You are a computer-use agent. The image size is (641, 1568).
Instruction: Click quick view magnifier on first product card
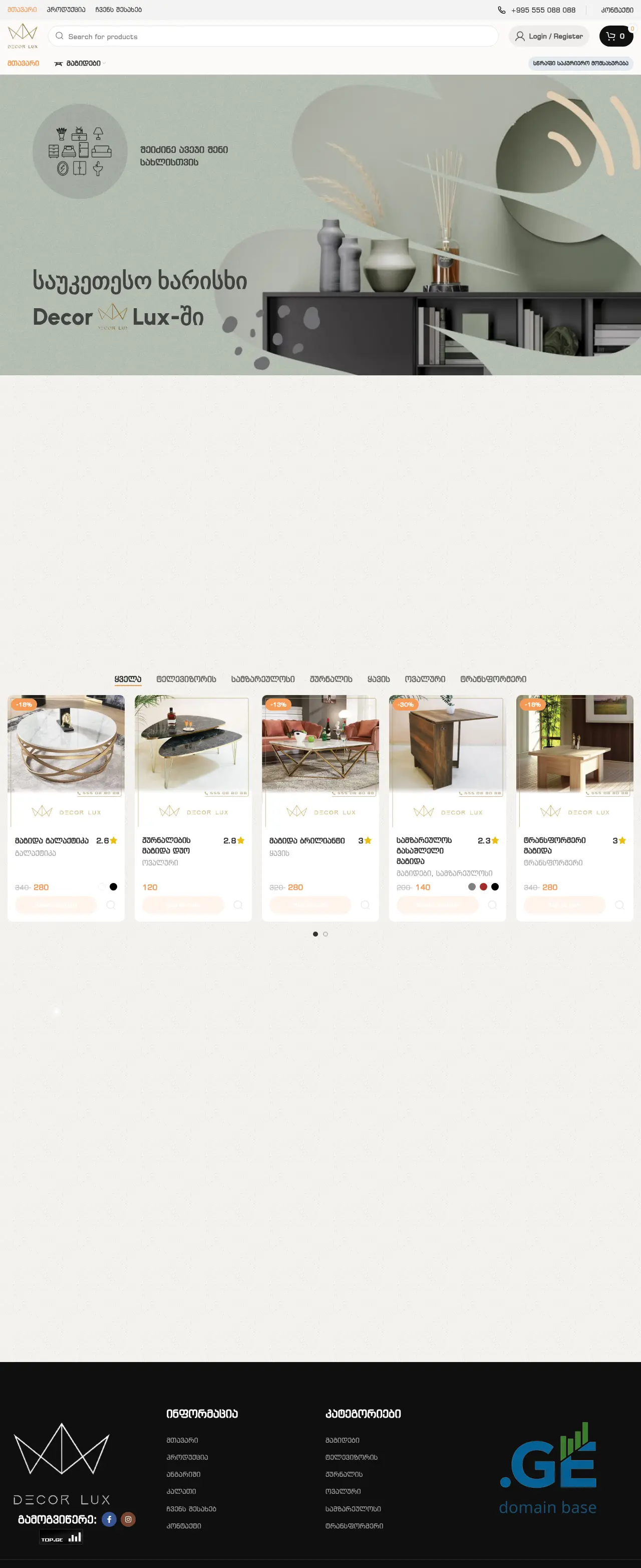tap(111, 905)
